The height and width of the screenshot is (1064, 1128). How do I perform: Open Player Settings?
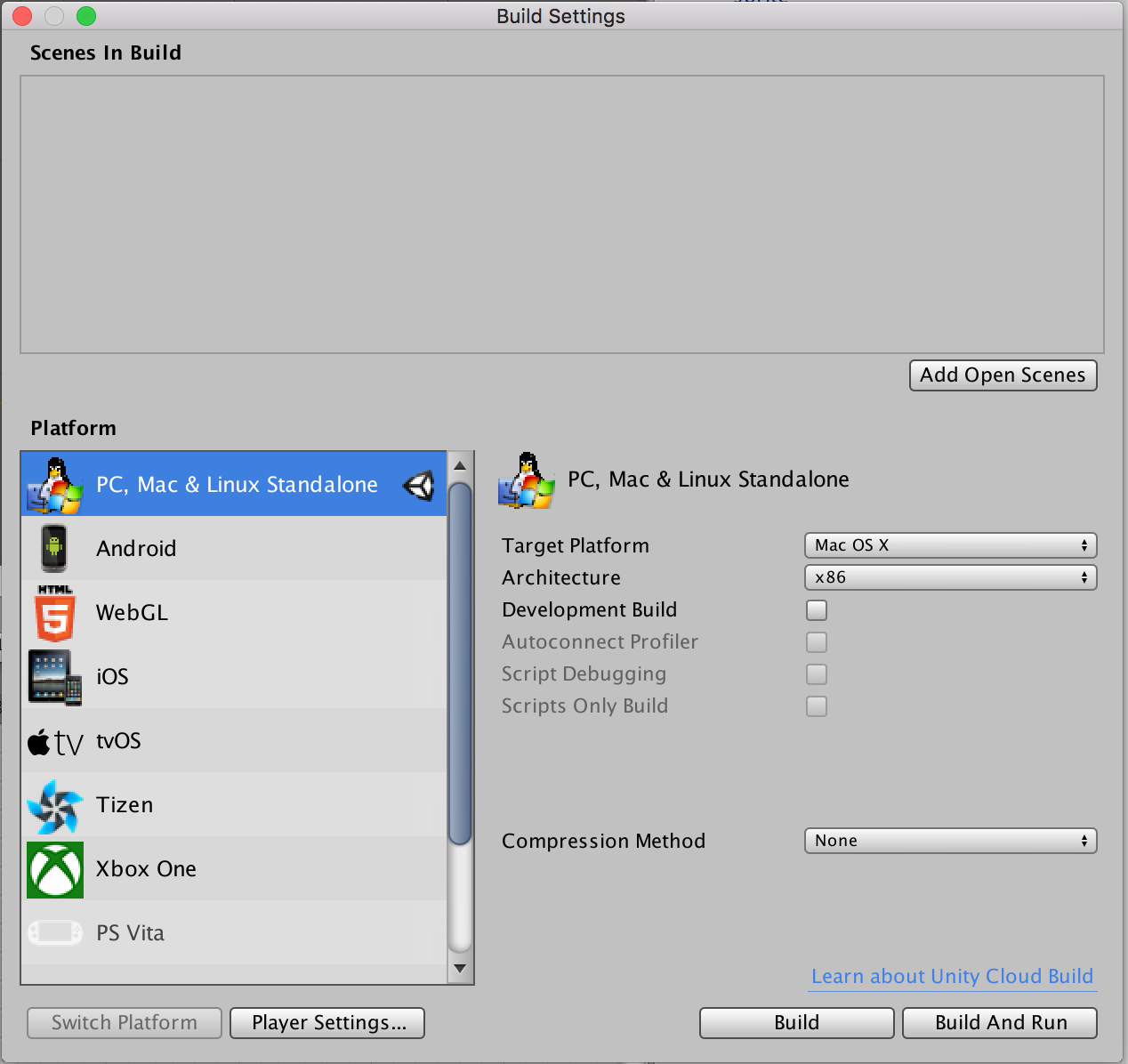[x=327, y=1023]
